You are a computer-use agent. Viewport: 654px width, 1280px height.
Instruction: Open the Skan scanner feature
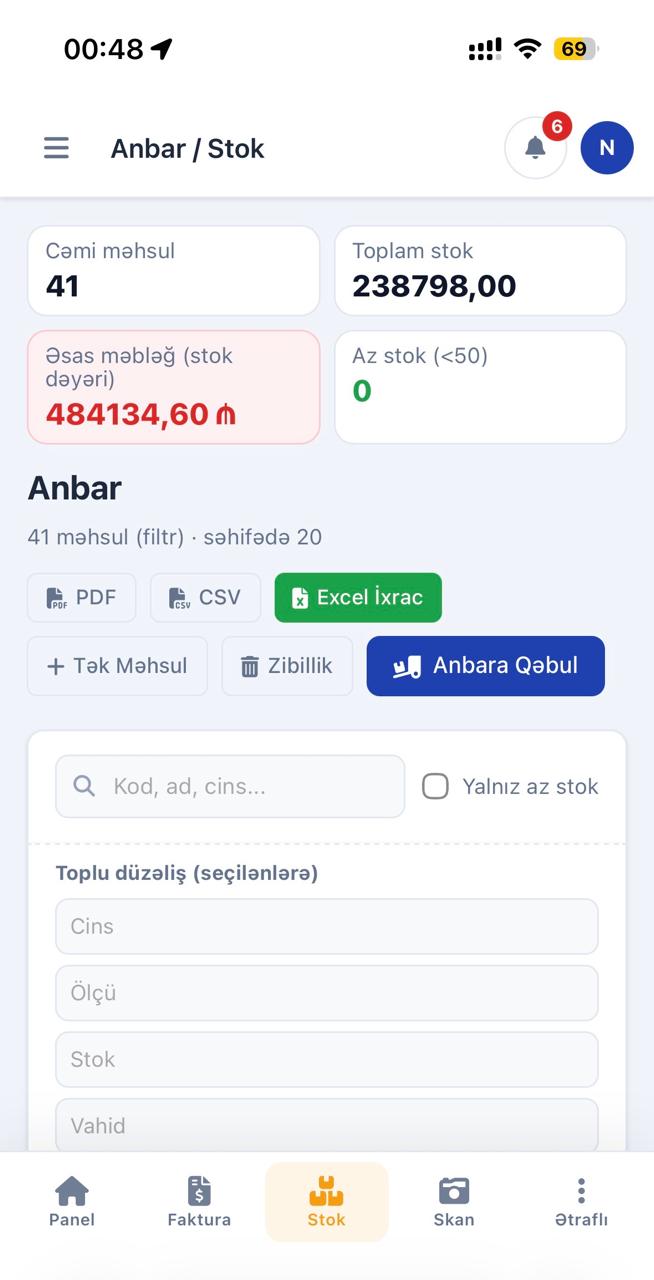tap(454, 1200)
